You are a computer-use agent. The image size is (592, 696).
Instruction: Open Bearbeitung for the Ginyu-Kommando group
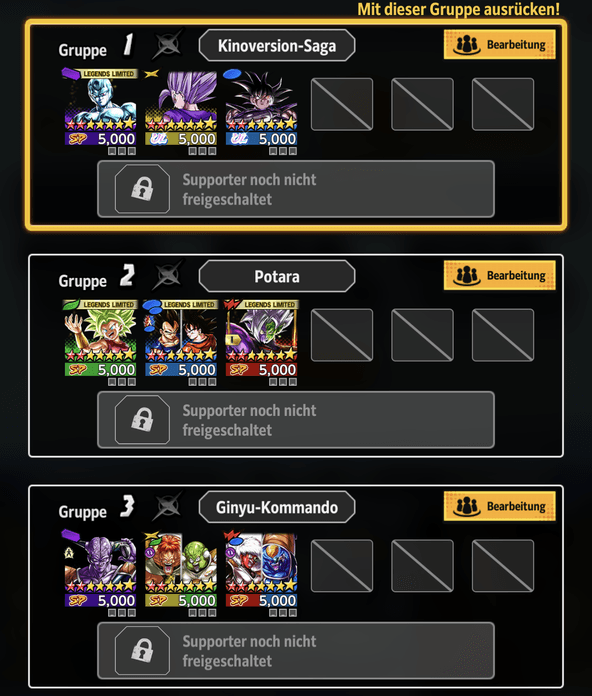499,506
